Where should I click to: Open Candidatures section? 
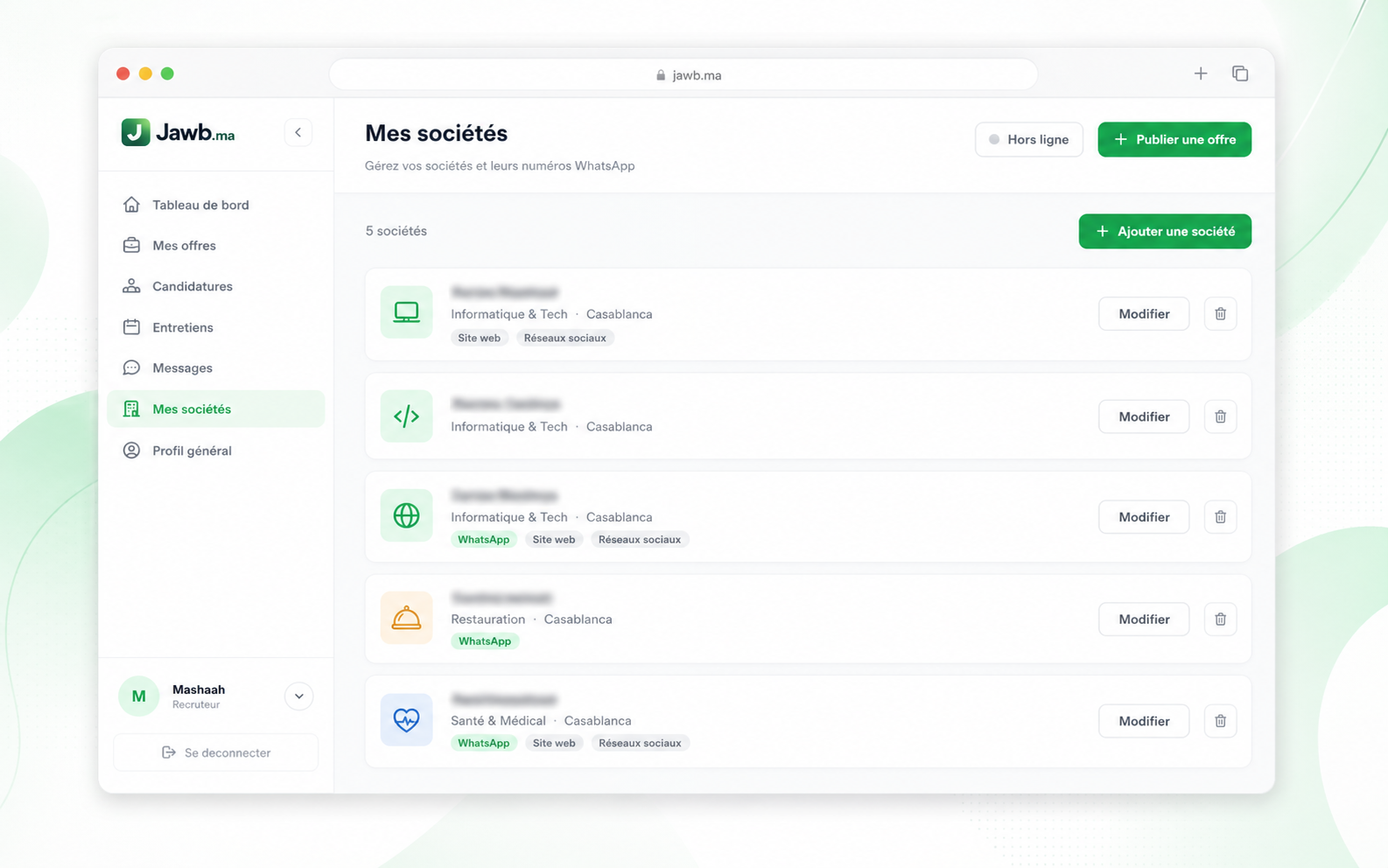coord(215,286)
